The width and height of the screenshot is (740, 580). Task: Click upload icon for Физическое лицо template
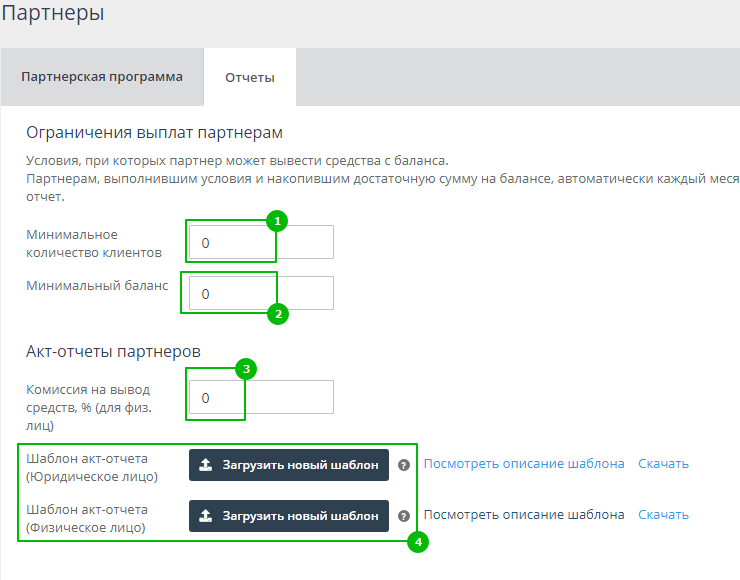coord(205,516)
